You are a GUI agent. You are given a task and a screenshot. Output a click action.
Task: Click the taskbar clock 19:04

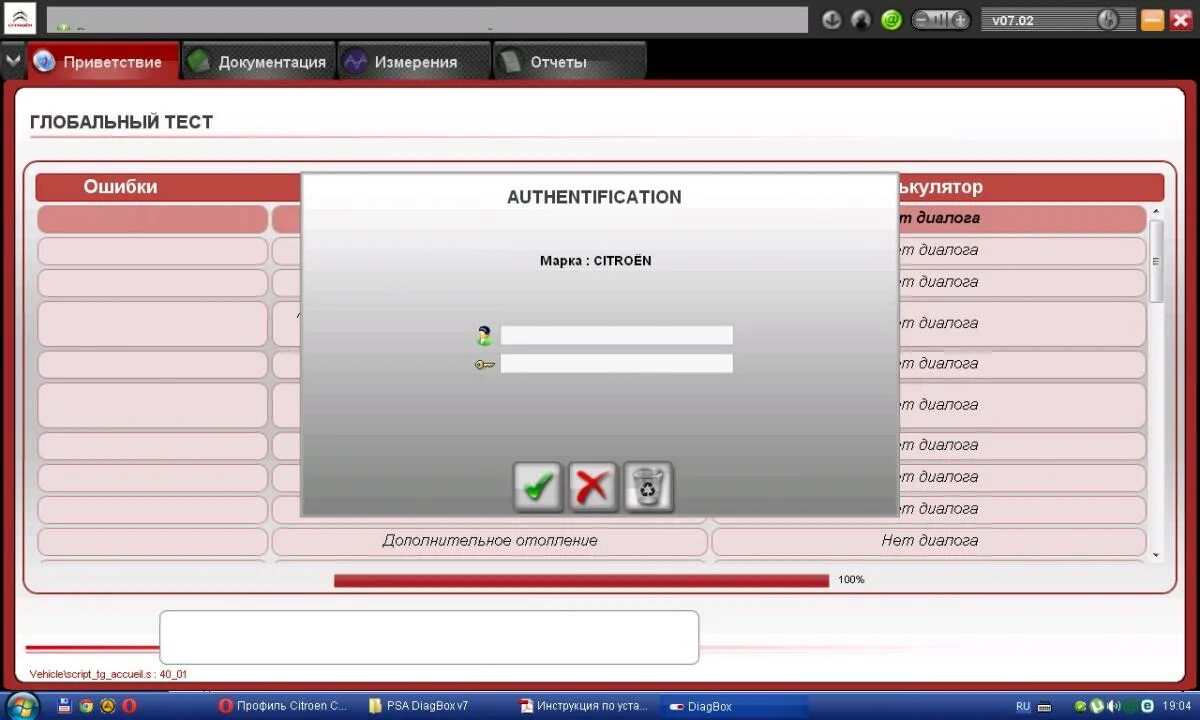point(1177,706)
